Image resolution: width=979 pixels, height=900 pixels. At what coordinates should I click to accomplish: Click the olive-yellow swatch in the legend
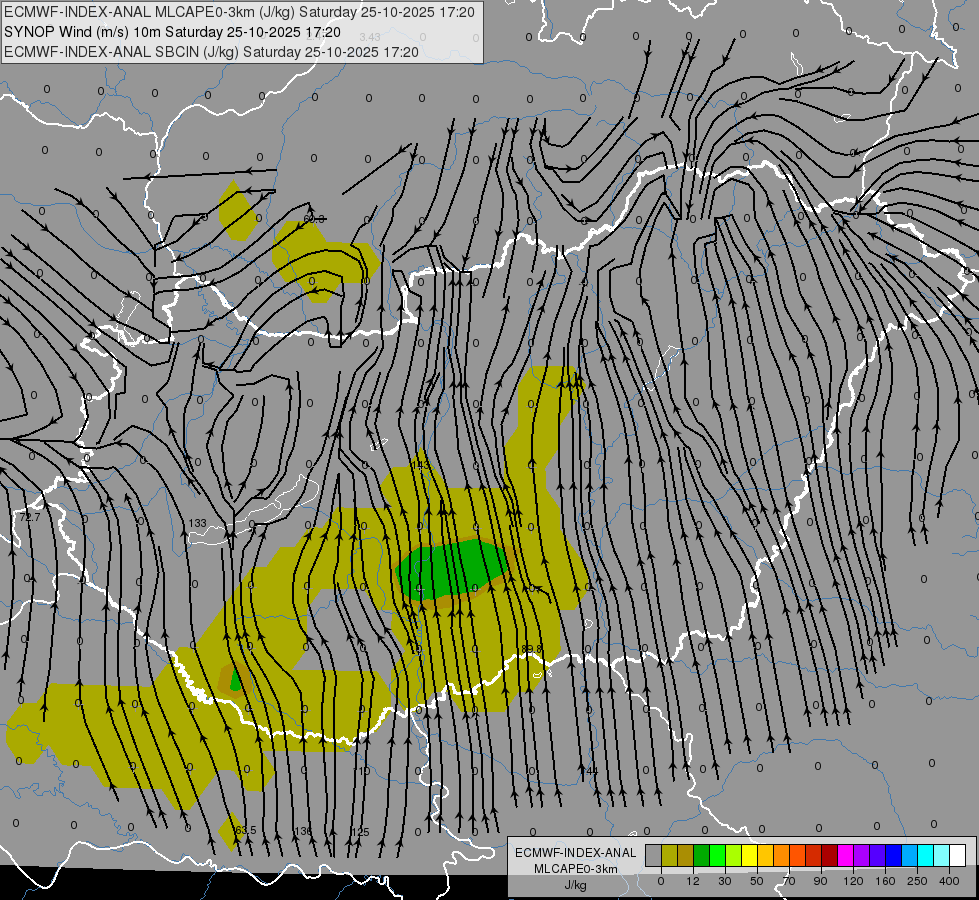[669, 855]
